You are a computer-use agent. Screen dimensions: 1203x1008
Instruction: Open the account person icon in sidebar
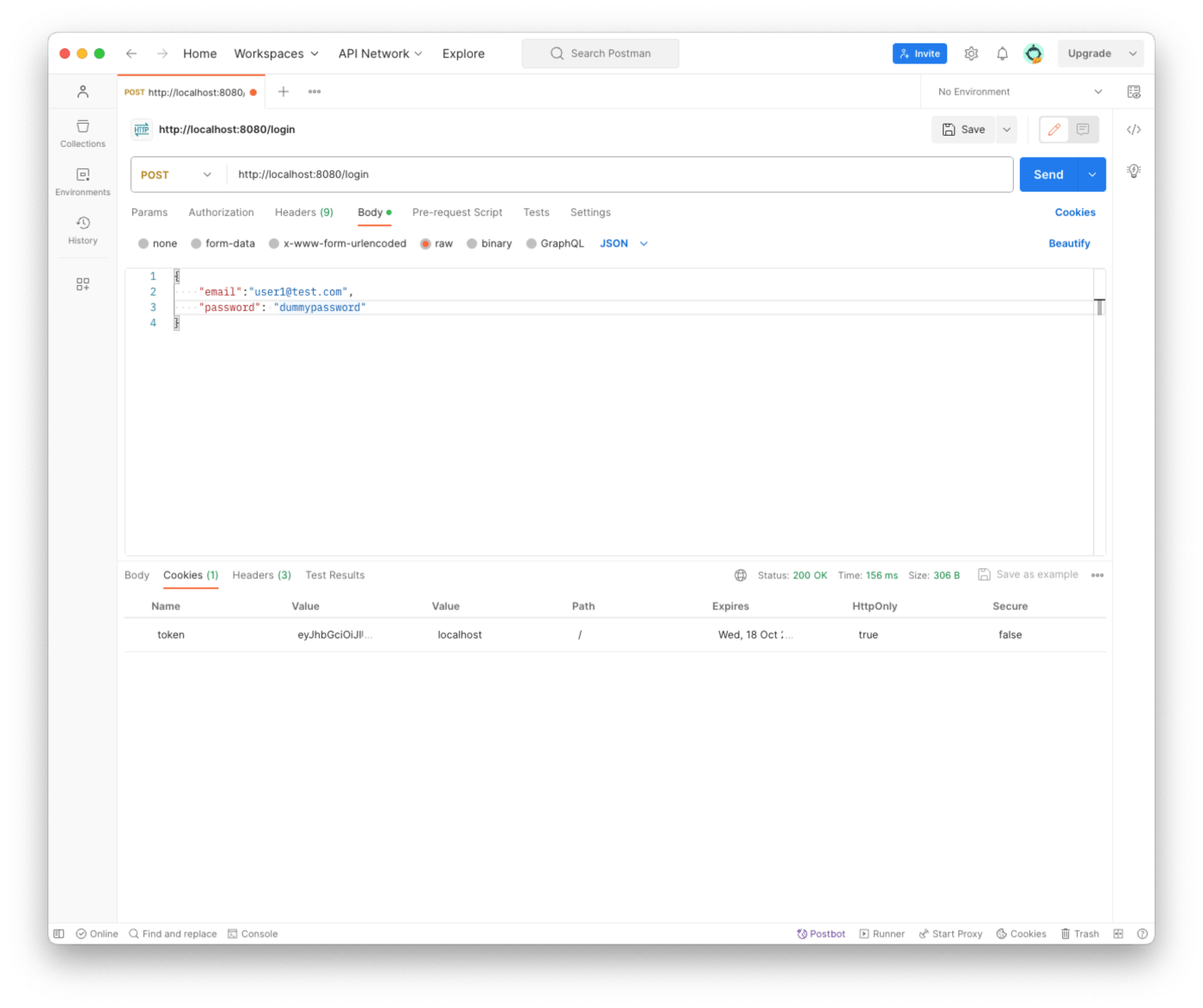click(x=82, y=91)
